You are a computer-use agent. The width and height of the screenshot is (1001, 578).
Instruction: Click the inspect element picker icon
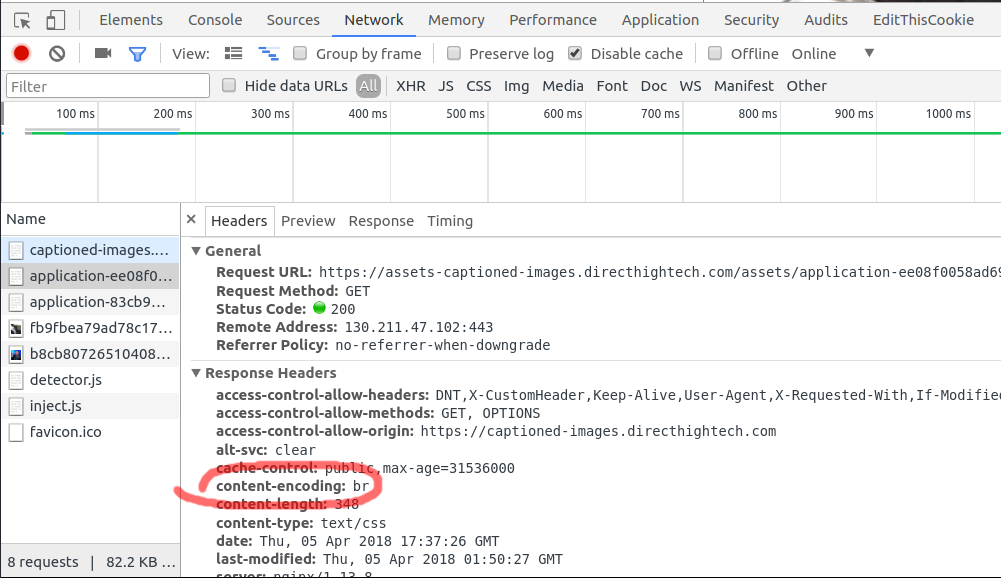(22, 20)
